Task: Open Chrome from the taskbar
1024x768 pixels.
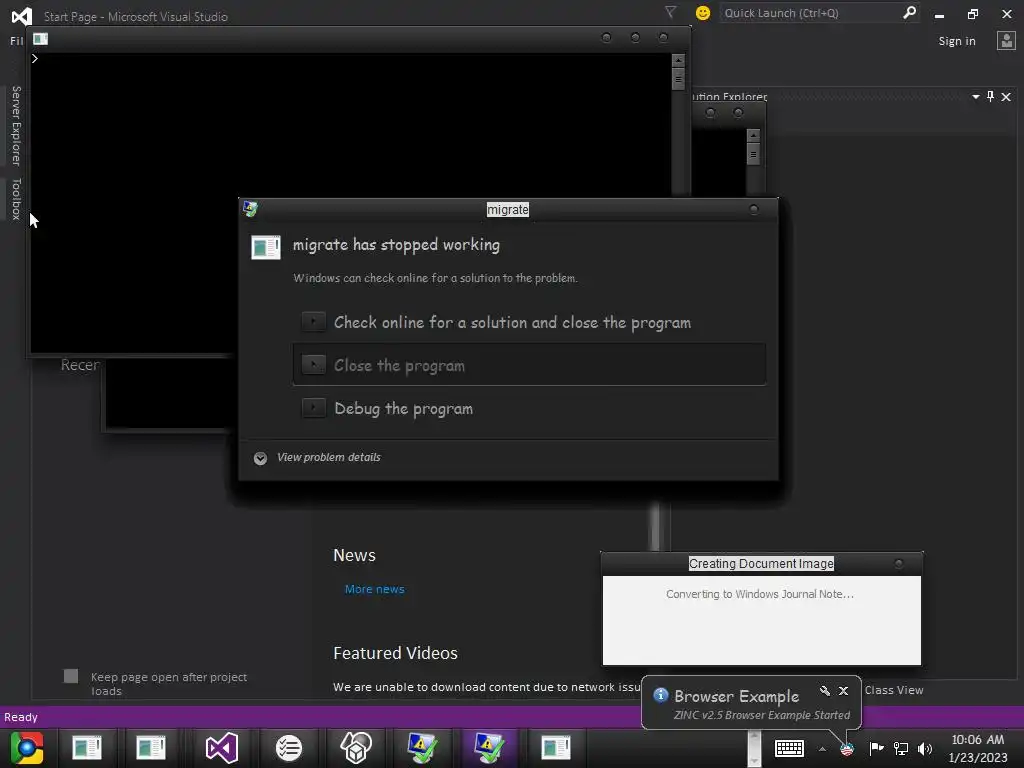Action: pyautogui.click(x=27, y=748)
